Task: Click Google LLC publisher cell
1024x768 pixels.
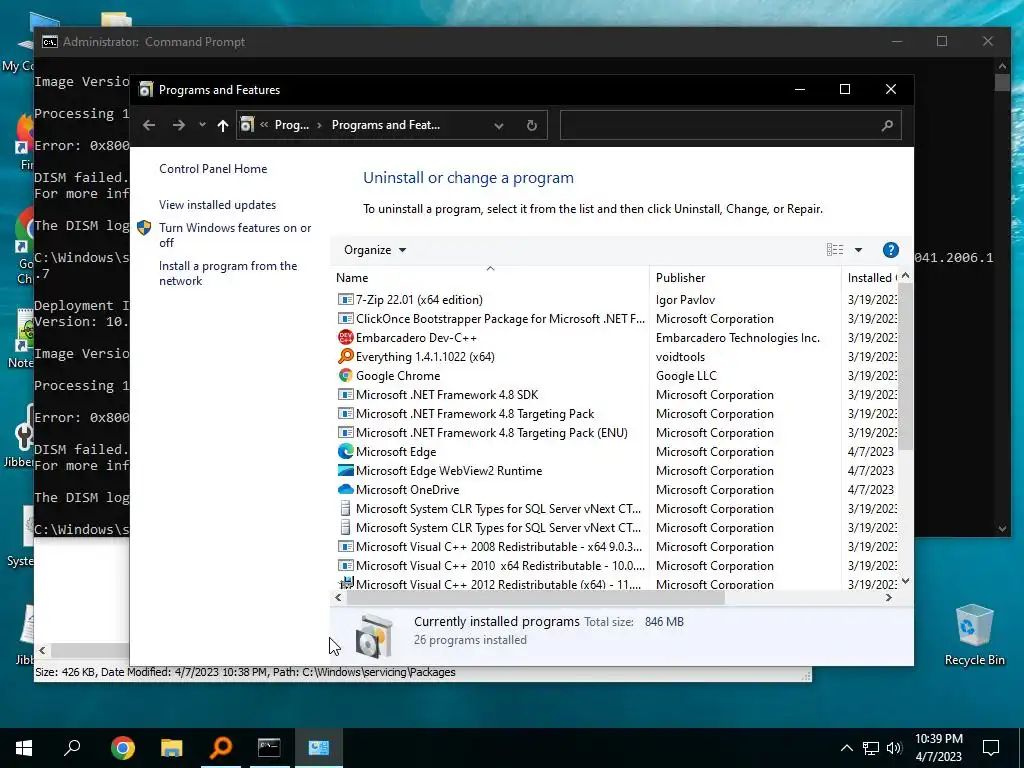Action: pyautogui.click(x=686, y=376)
